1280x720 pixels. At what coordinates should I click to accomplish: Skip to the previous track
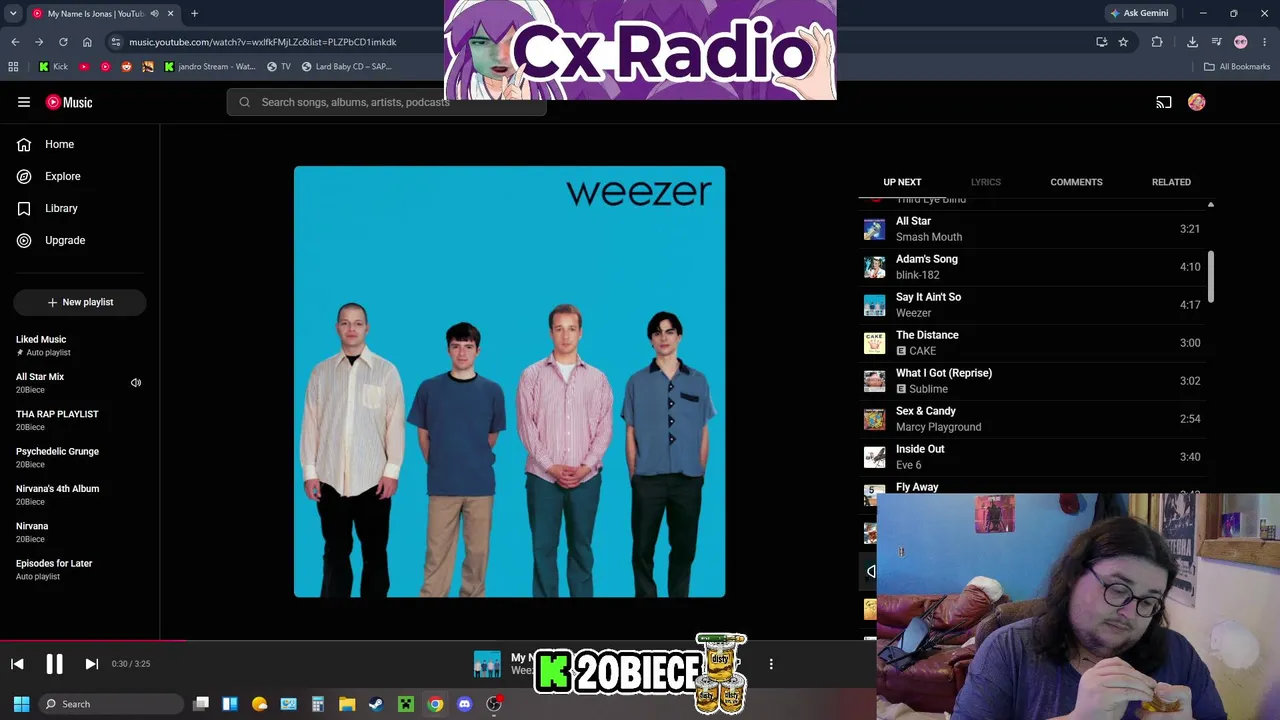click(17, 664)
